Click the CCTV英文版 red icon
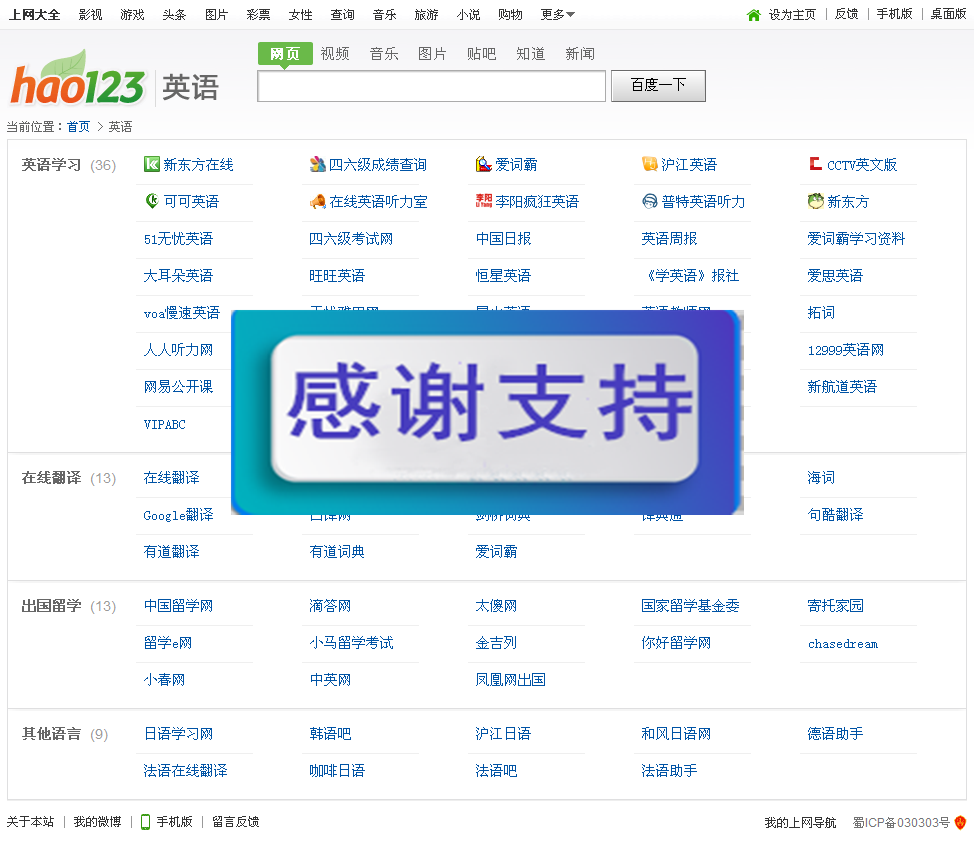The height and width of the screenshot is (862, 974). point(816,164)
